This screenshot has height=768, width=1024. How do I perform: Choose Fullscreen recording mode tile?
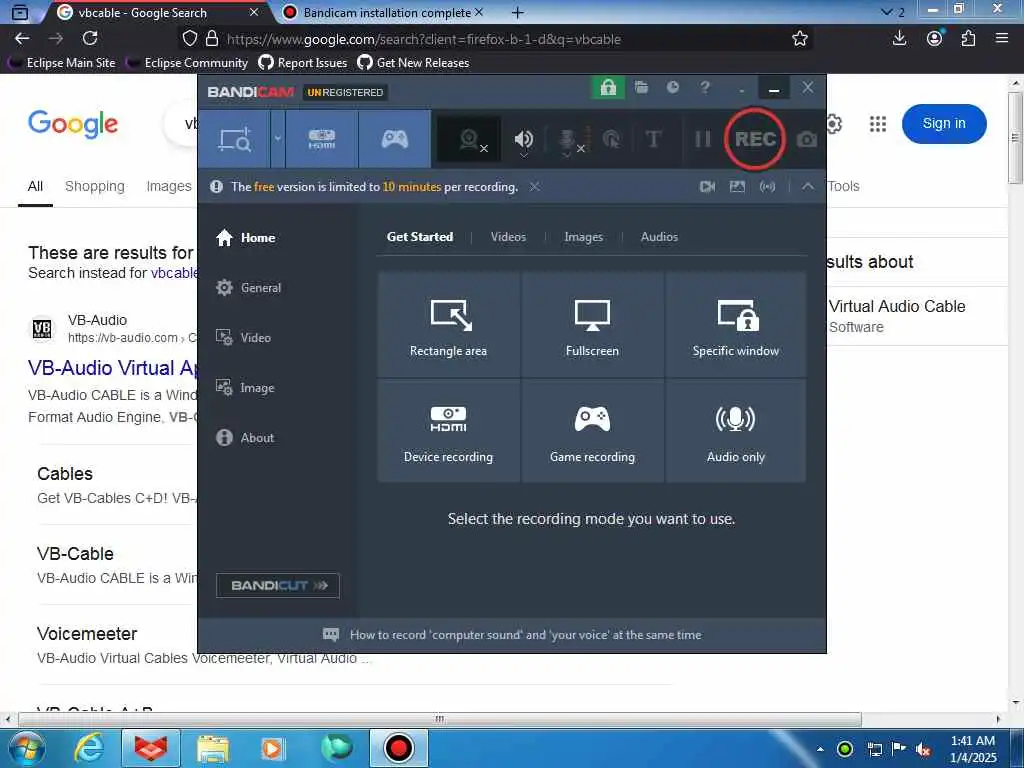click(x=592, y=325)
